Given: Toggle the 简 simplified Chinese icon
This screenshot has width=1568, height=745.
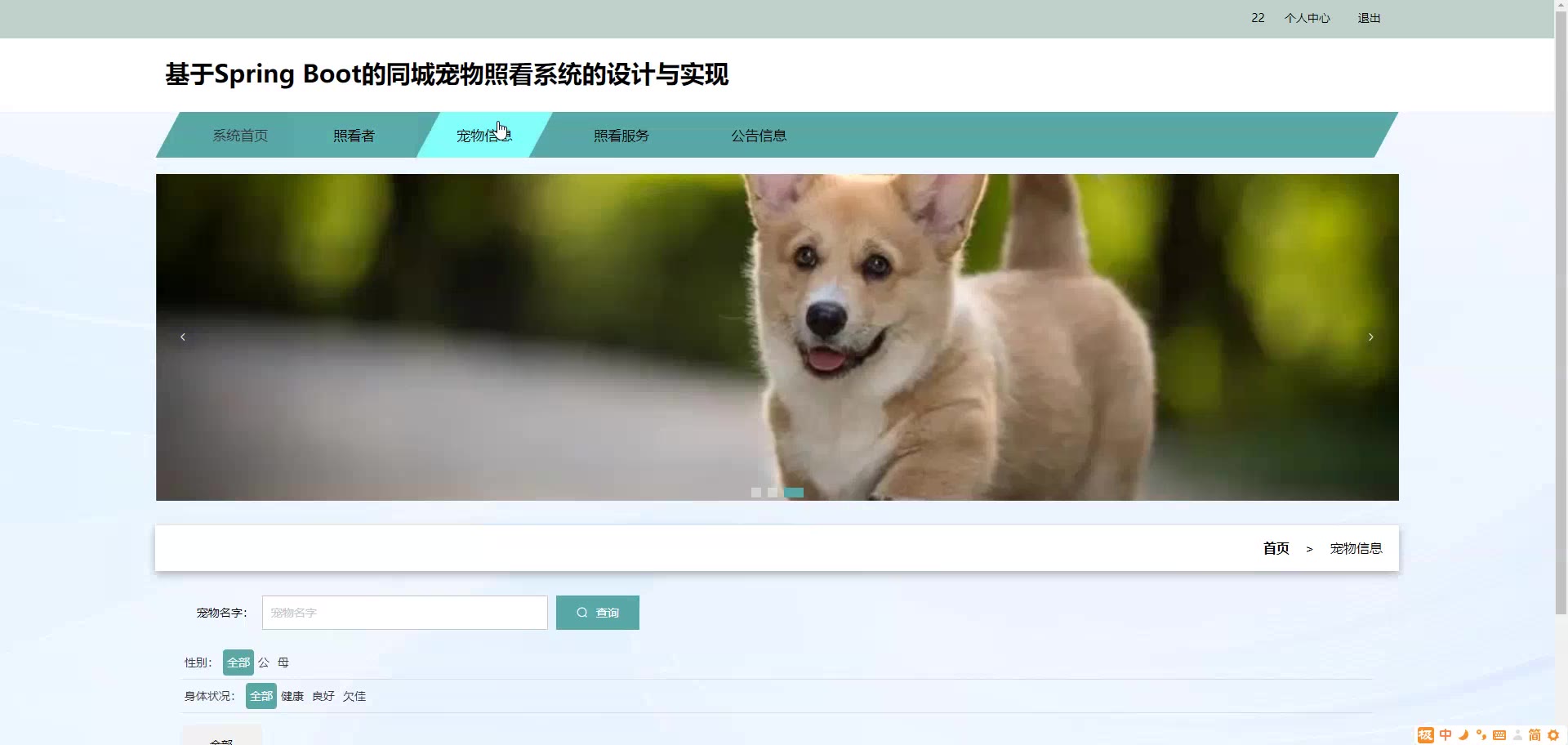Looking at the screenshot, I should click(x=1535, y=735).
